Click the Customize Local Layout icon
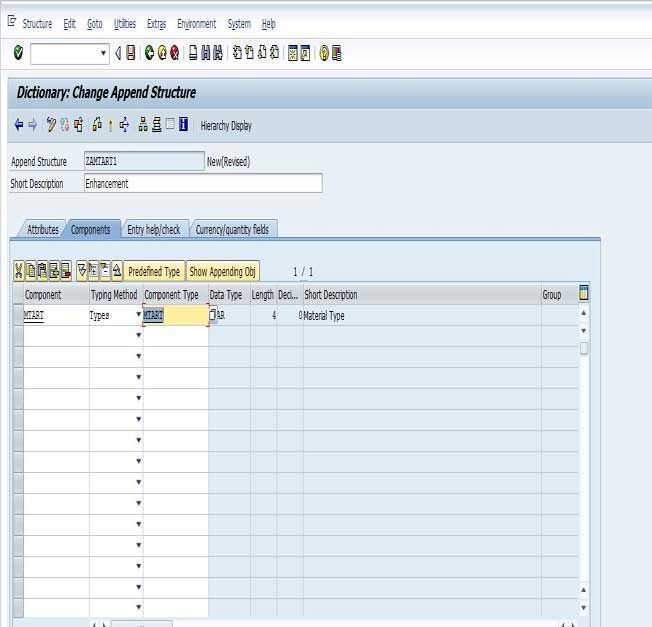 pos(336,53)
